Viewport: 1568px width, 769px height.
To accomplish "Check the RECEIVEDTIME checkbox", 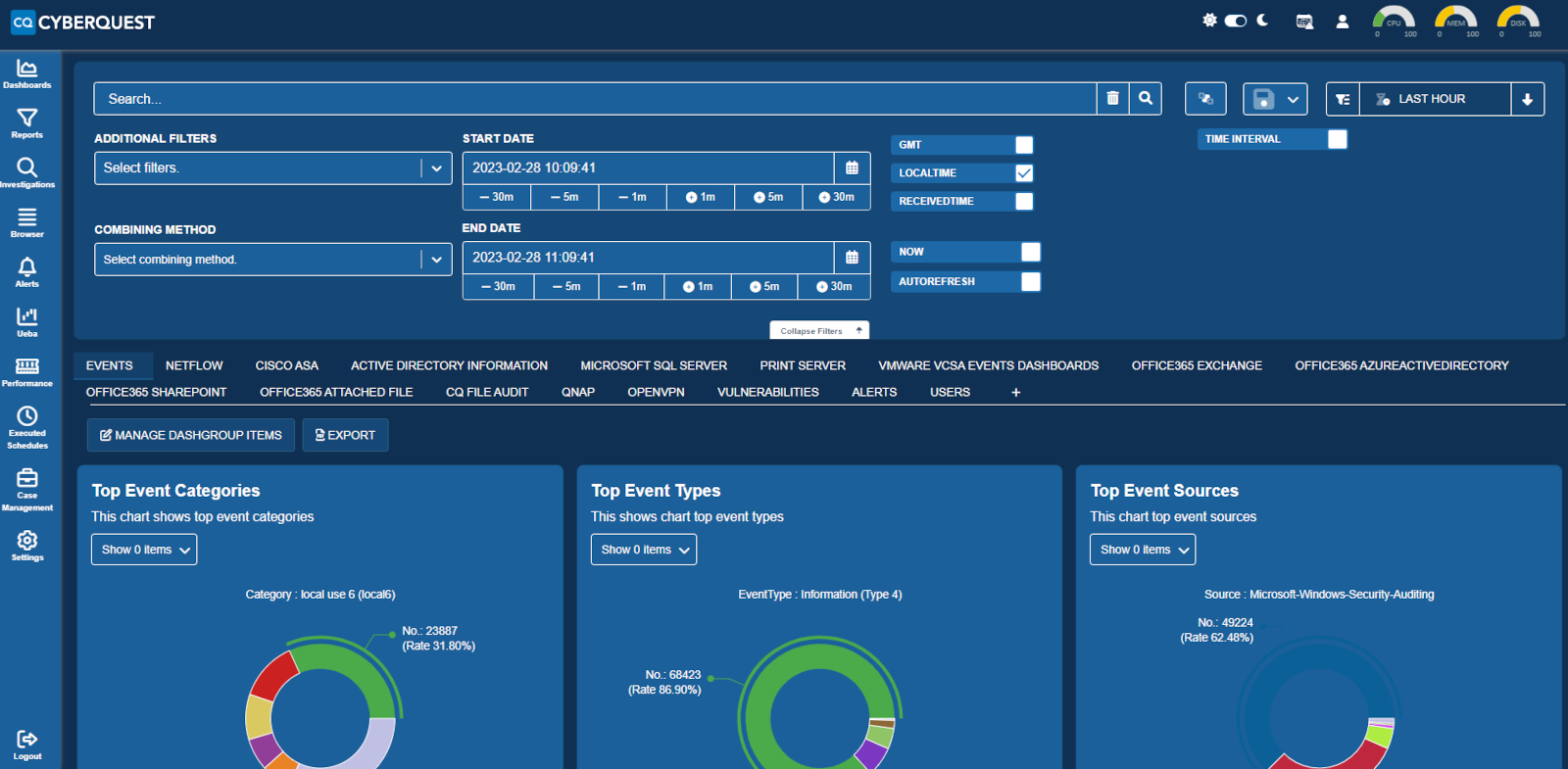I will 1024,201.
